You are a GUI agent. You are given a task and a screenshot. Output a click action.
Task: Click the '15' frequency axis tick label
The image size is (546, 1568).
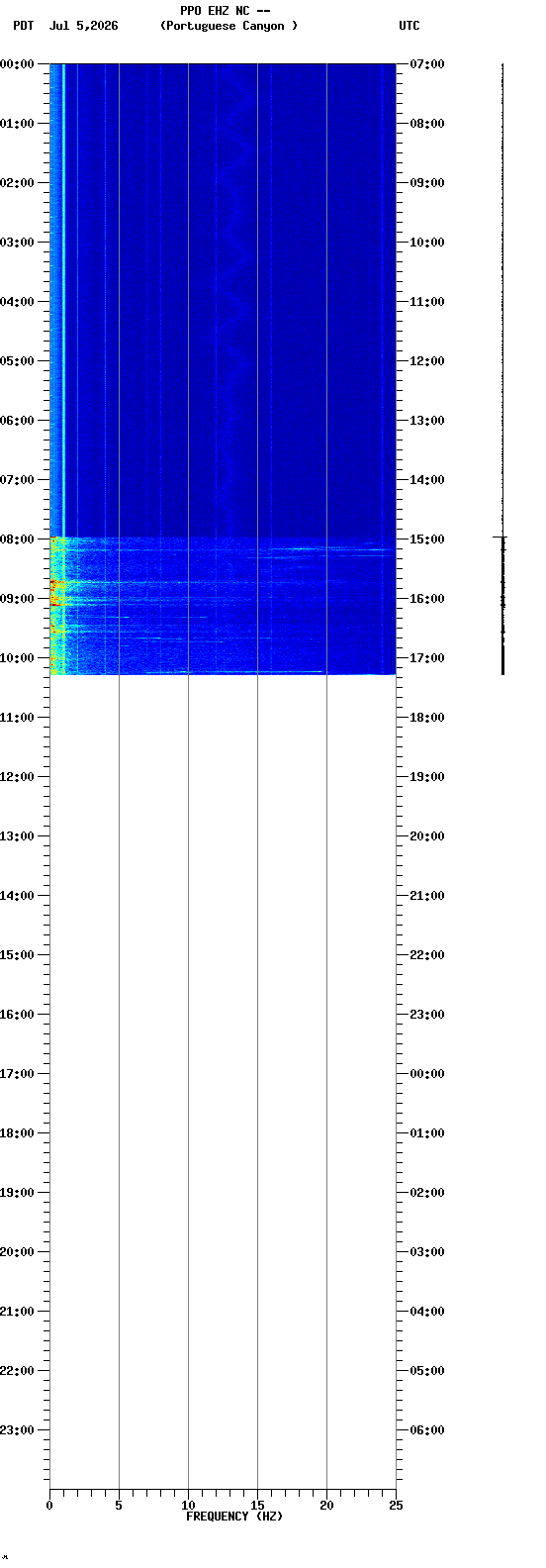(257, 1506)
